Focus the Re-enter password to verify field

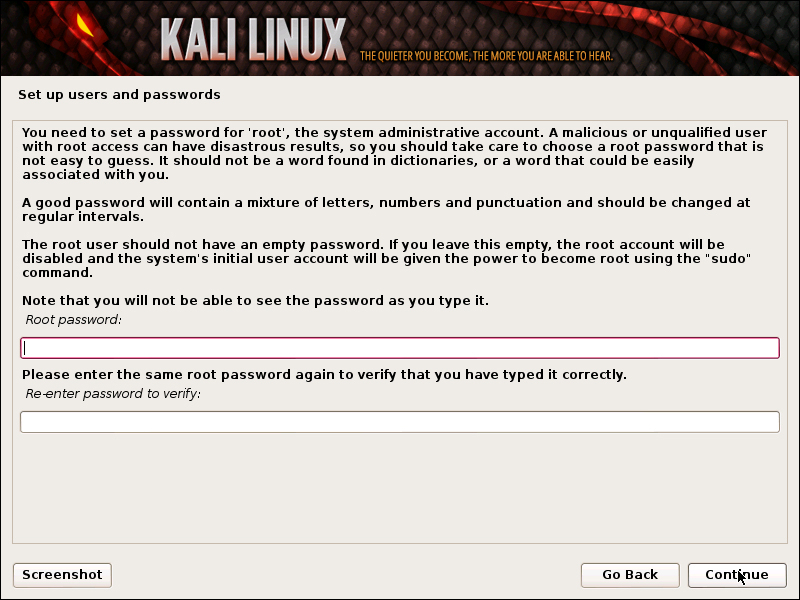400,422
